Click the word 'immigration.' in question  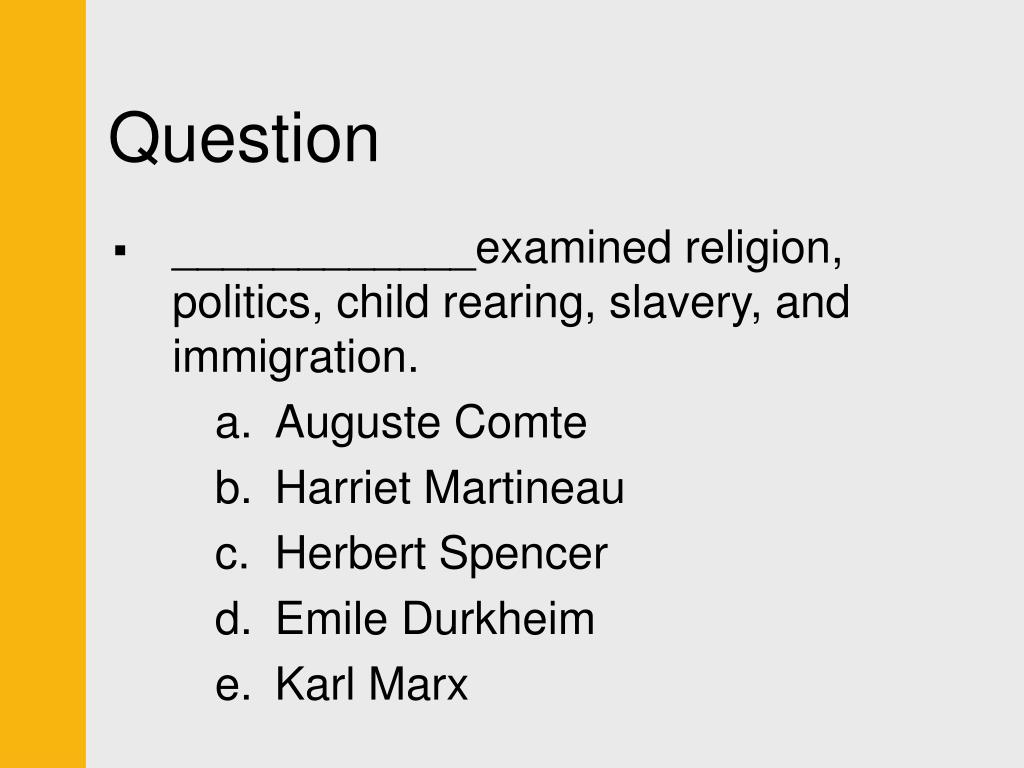pyautogui.click(x=295, y=359)
